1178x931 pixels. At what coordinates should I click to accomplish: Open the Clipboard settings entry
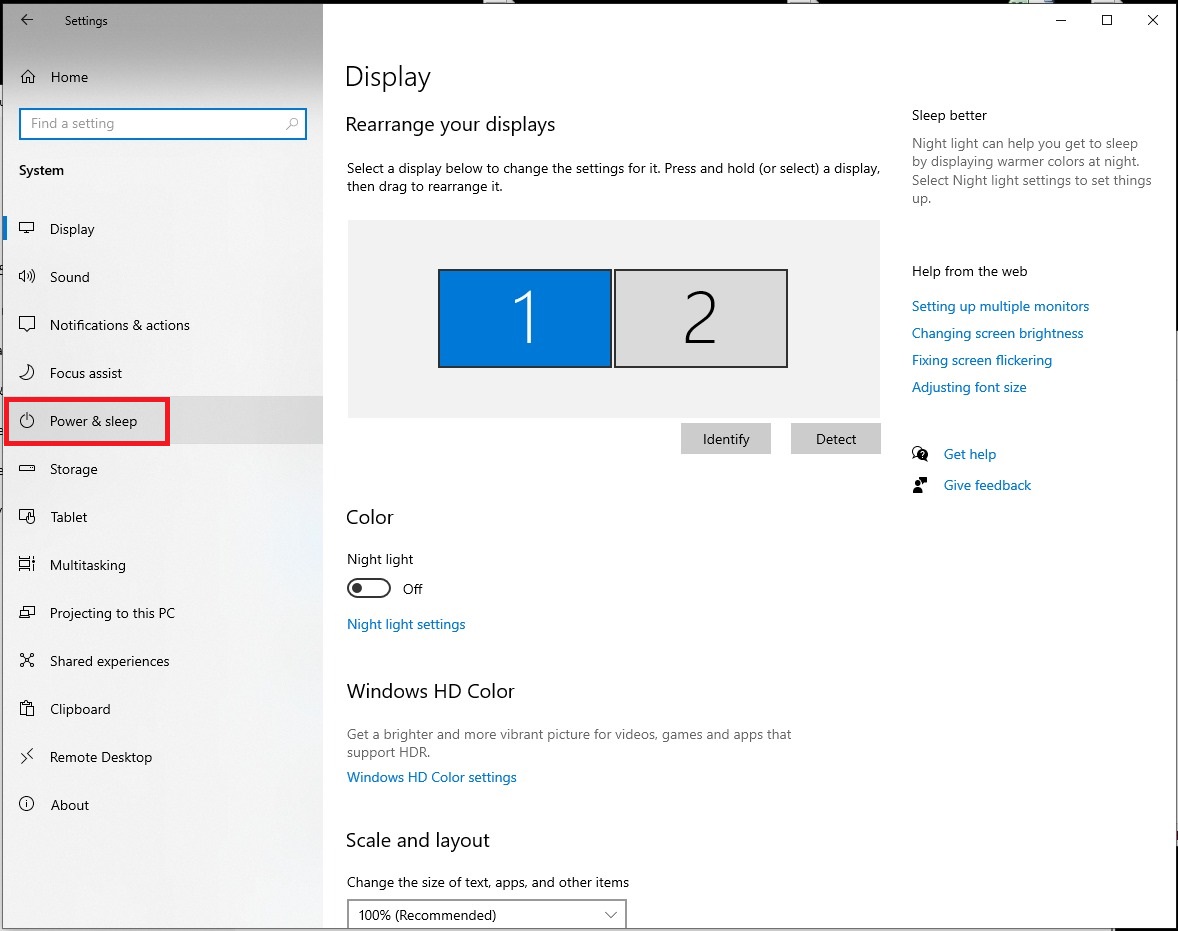[x=162, y=709]
